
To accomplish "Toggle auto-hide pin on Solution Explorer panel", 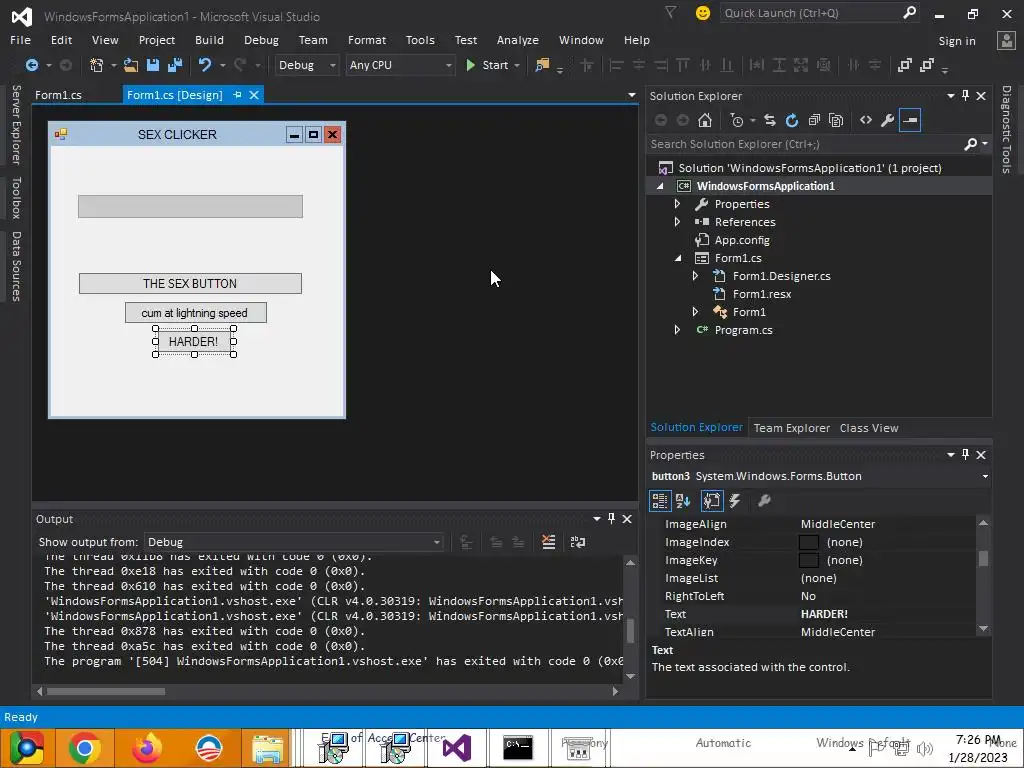I will point(965,95).
